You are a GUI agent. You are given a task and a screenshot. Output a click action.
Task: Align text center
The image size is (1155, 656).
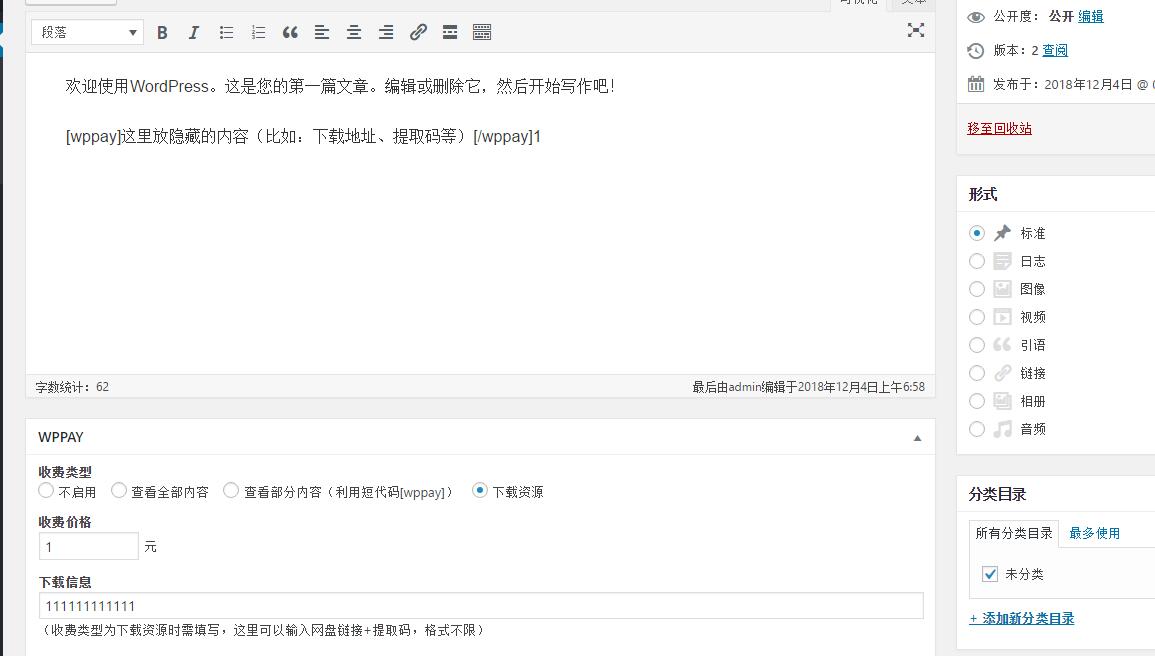pyautogui.click(x=354, y=32)
